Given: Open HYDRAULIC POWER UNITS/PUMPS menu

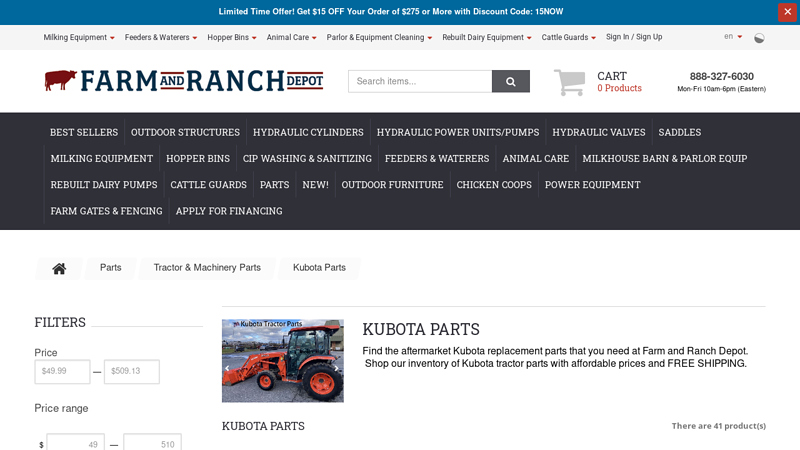Looking at the screenshot, I should 458,132.
